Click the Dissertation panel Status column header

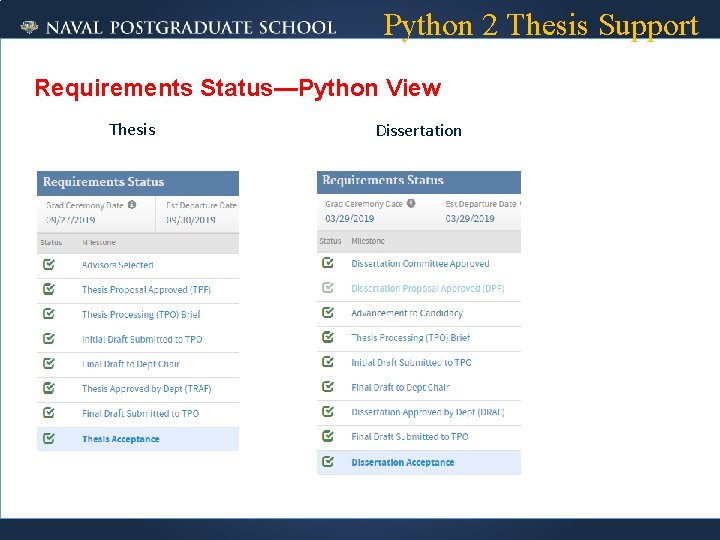click(330, 241)
